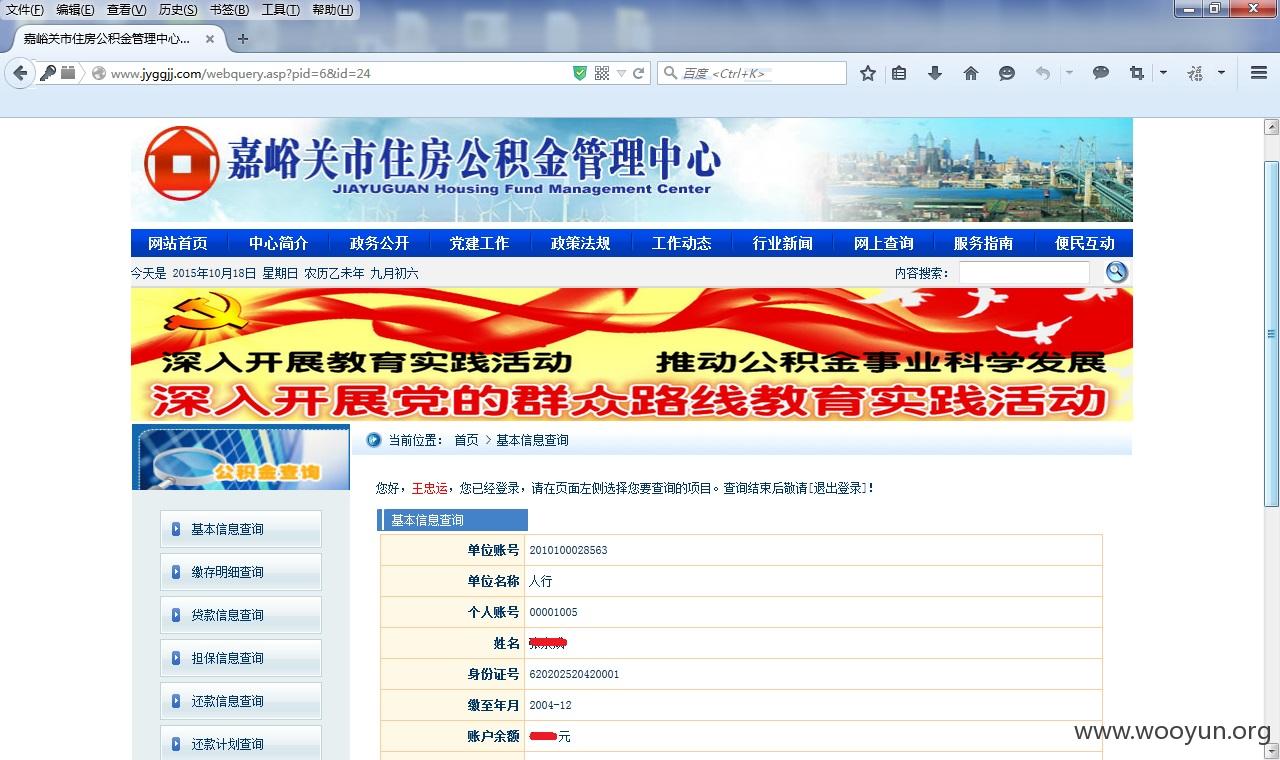Open the 查看(V) menu

coord(126,10)
